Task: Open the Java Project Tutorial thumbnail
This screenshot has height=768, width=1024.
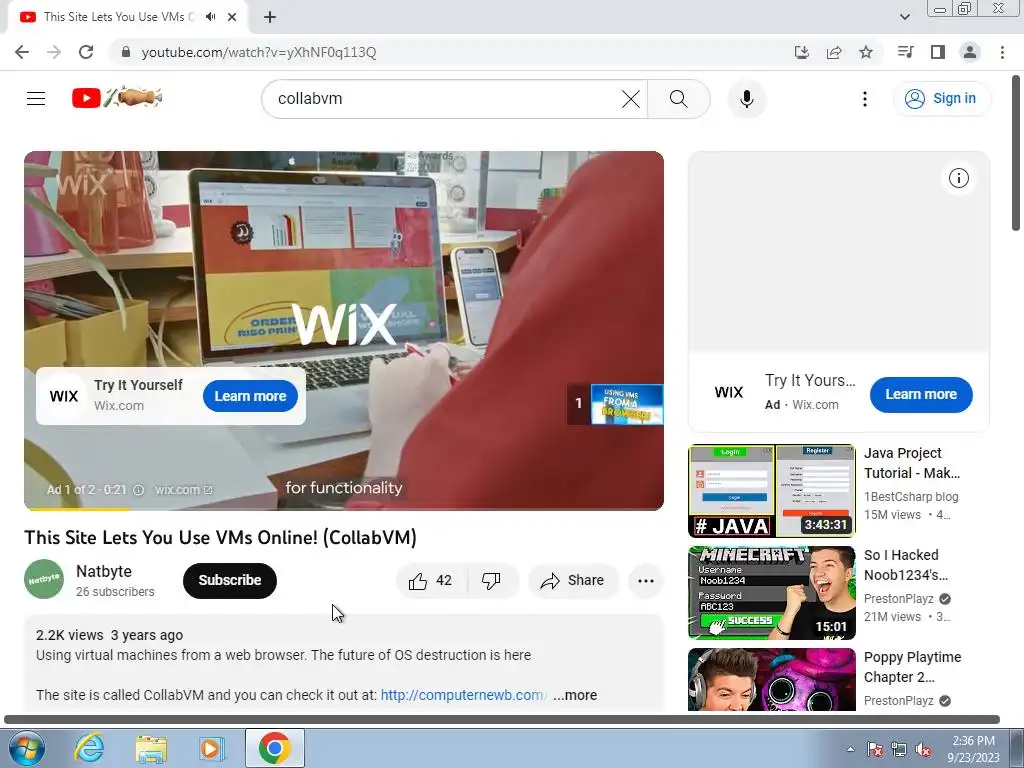Action: 771,491
